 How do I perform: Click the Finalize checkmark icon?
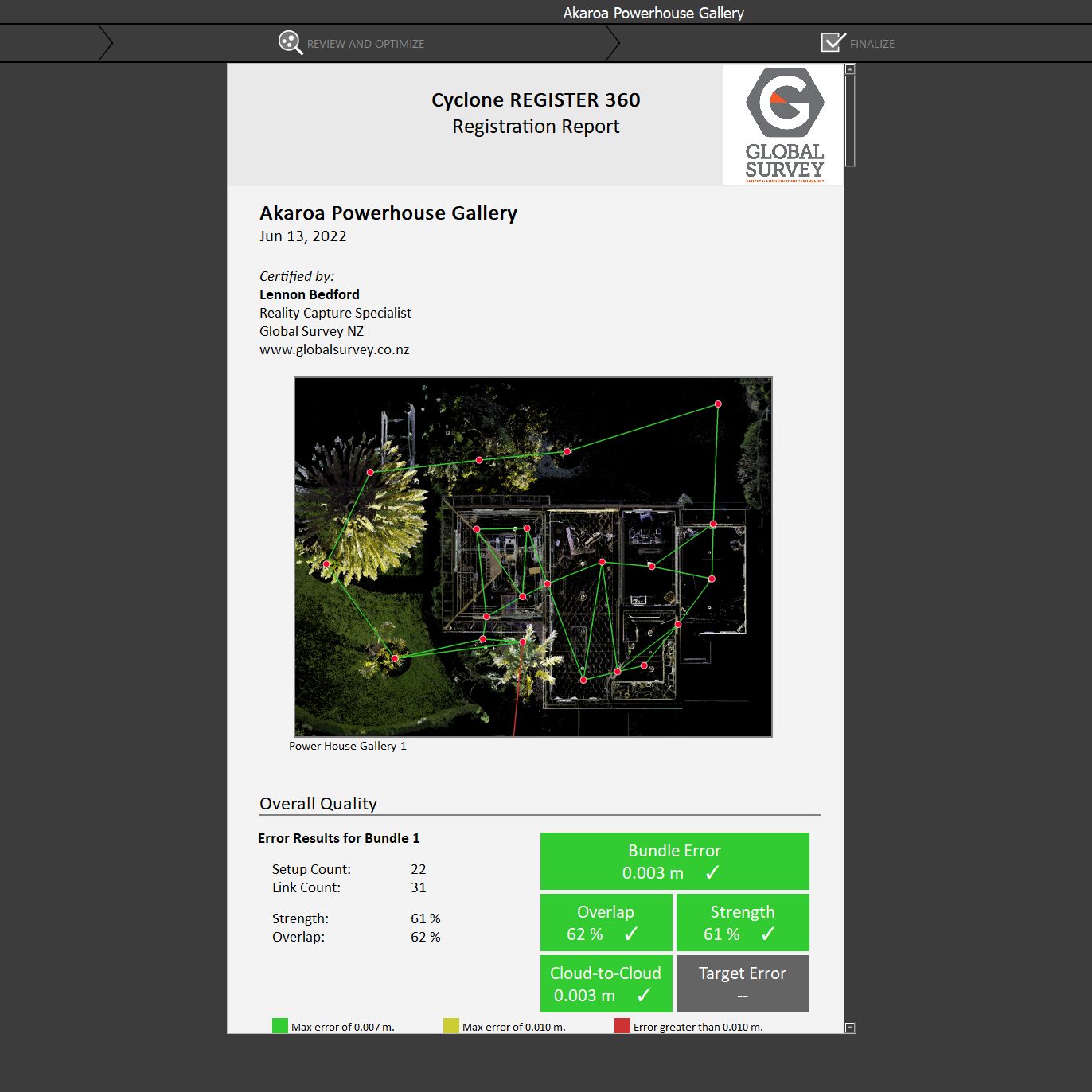click(x=833, y=42)
